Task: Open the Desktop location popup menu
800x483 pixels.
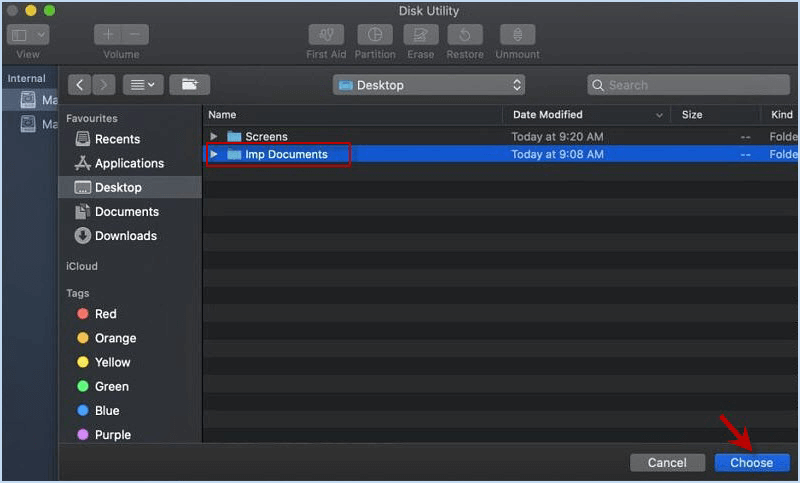Action: pos(429,85)
